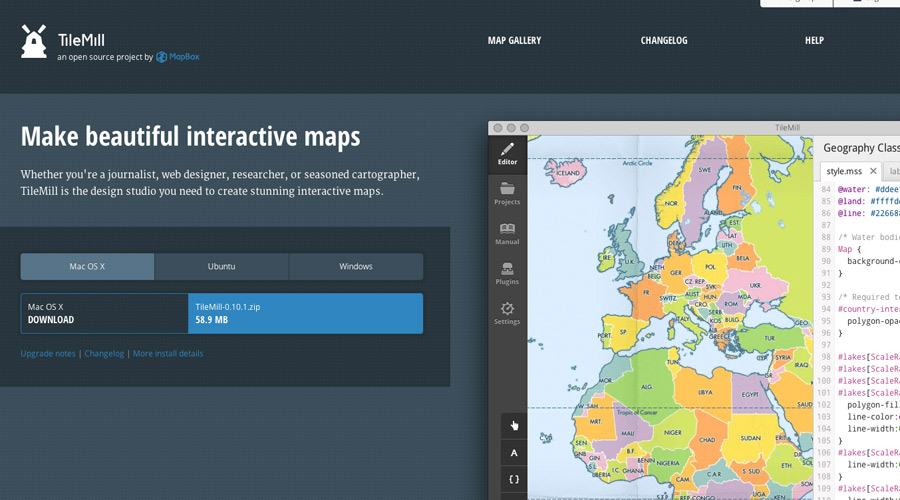Select the pan hand tool icon
The image size is (900, 500).
pyautogui.click(x=514, y=425)
